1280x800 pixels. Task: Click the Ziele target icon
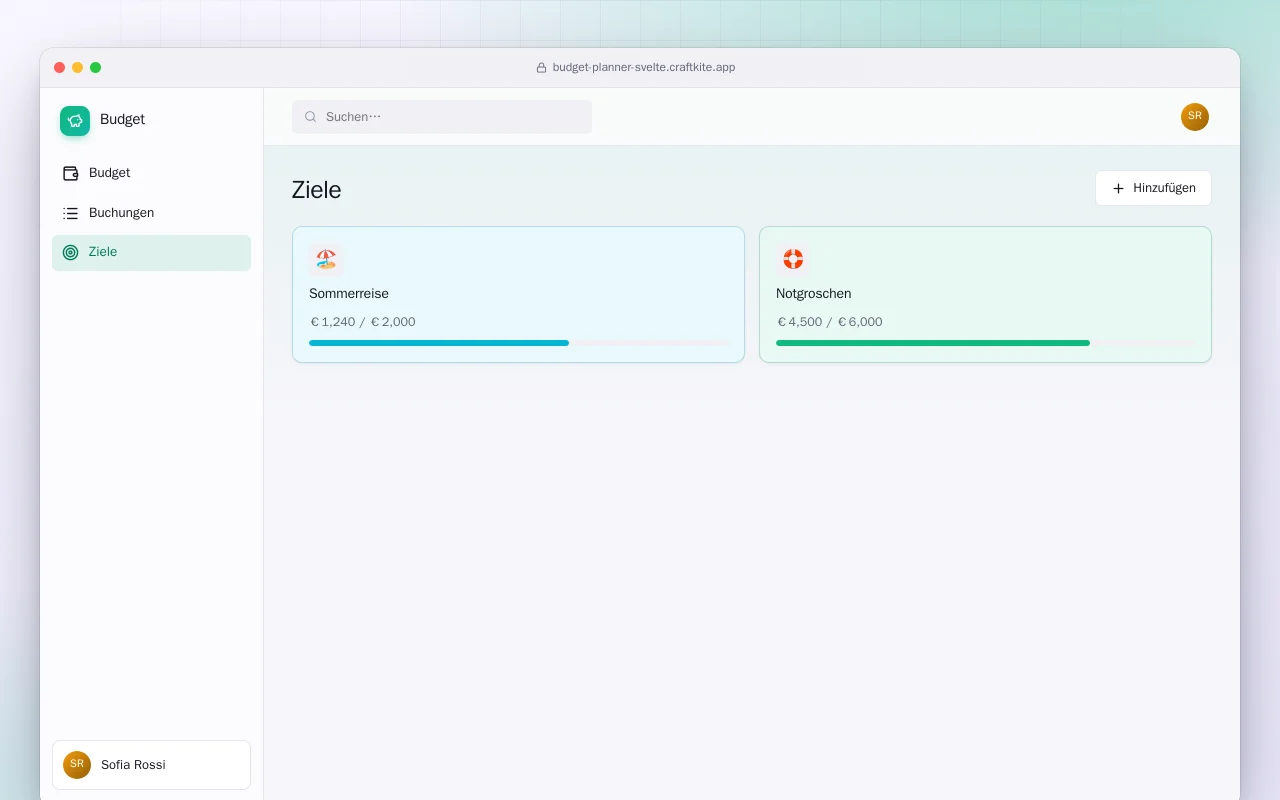pyautogui.click(x=70, y=252)
